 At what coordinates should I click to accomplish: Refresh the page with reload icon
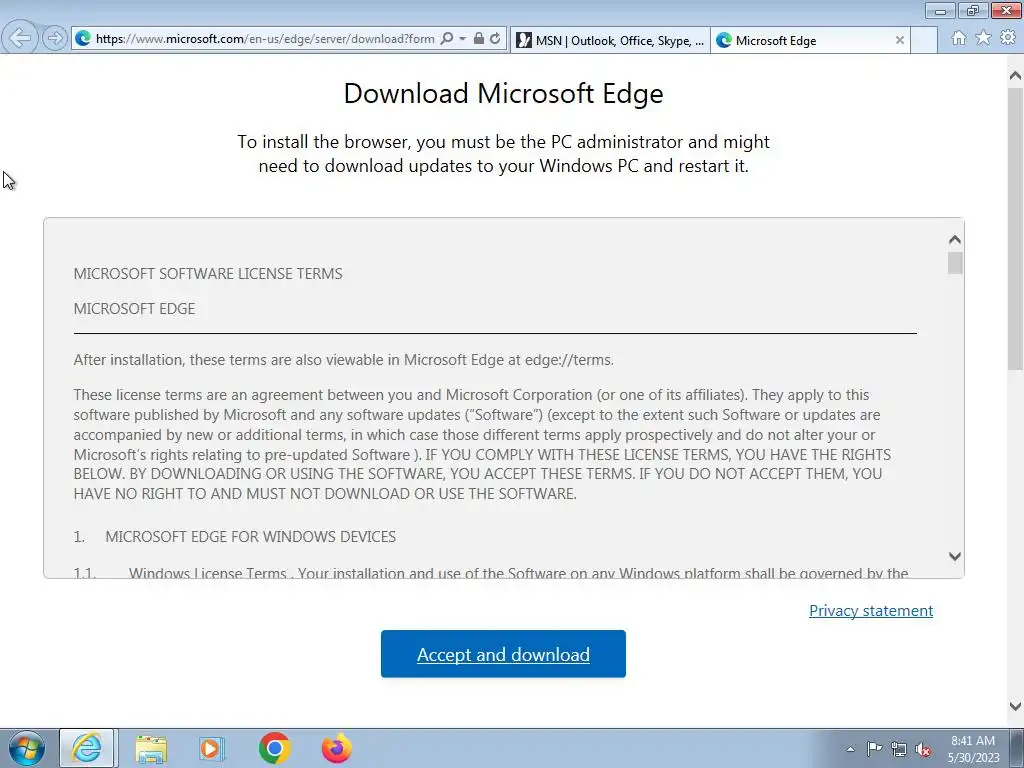495,39
